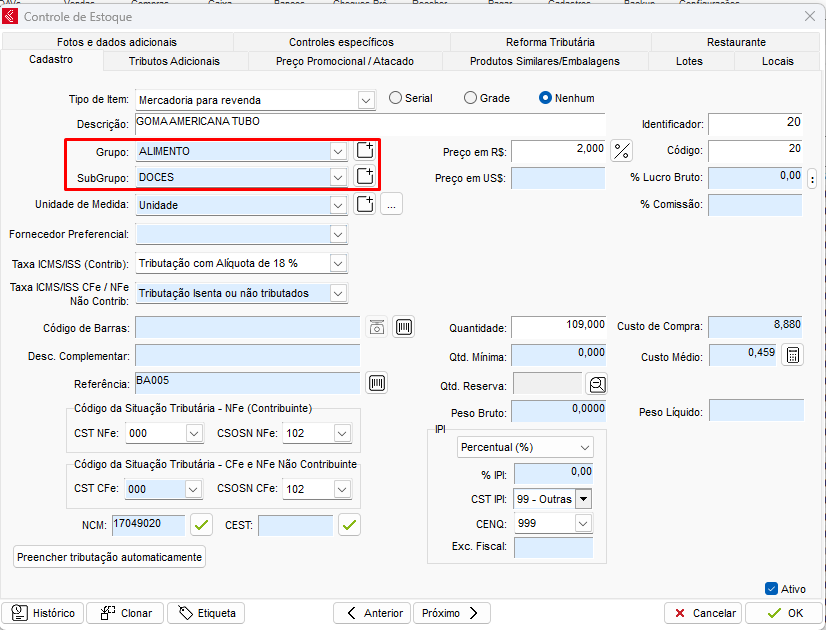The width and height of the screenshot is (826, 630).
Task: Open the Reforma Tributária tab
Action: pos(550,42)
